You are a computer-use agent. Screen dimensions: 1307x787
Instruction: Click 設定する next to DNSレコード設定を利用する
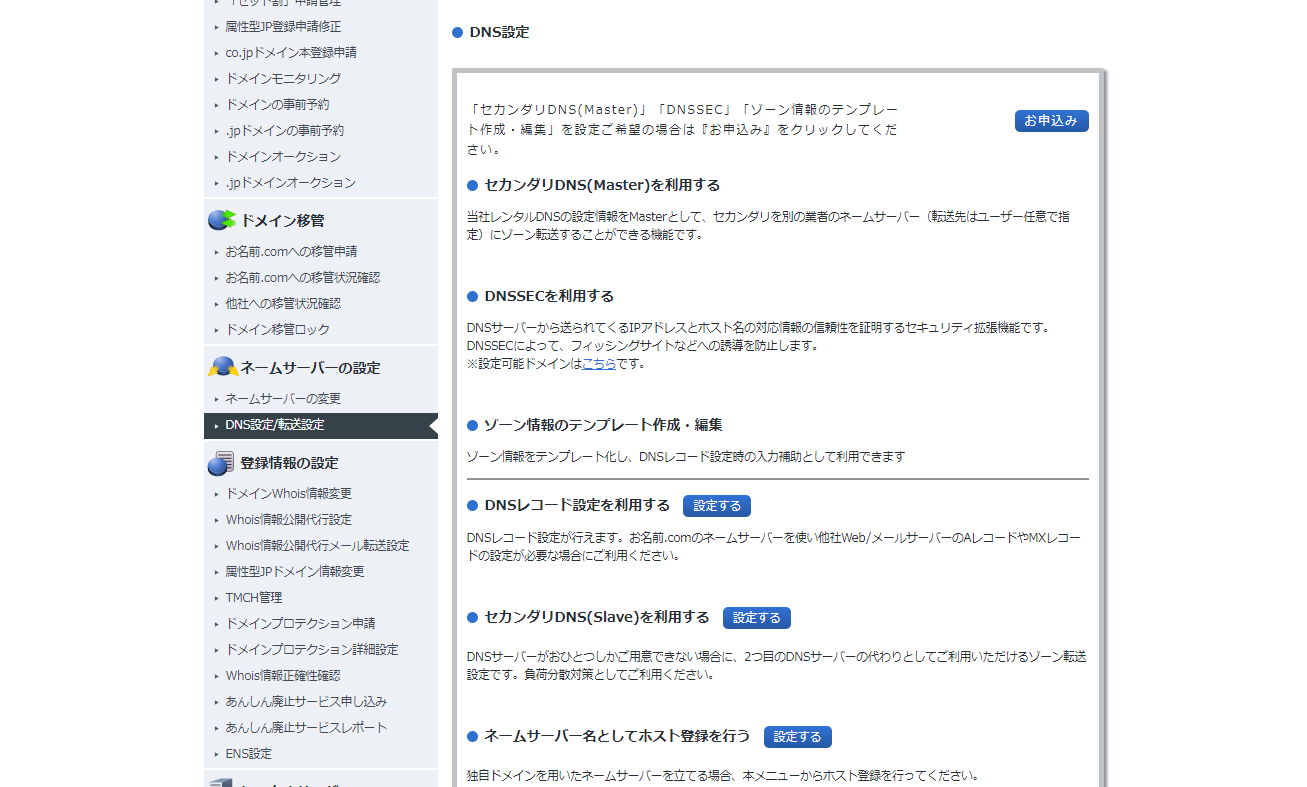tap(716, 506)
